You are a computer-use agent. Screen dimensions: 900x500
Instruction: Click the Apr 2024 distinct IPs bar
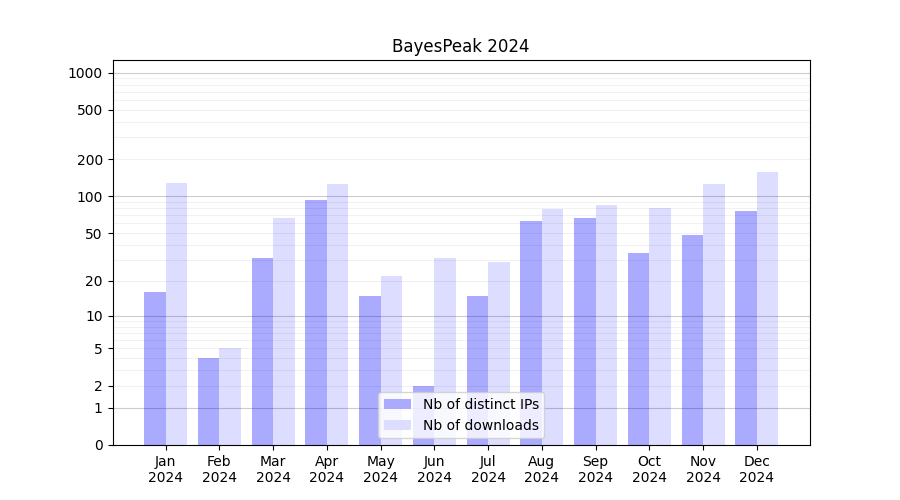(316, 322)
